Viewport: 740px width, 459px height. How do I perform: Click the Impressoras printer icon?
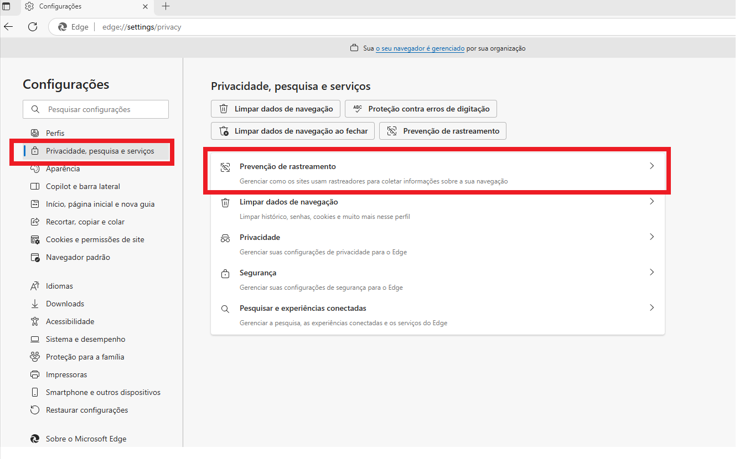click(x=35, y=375)
